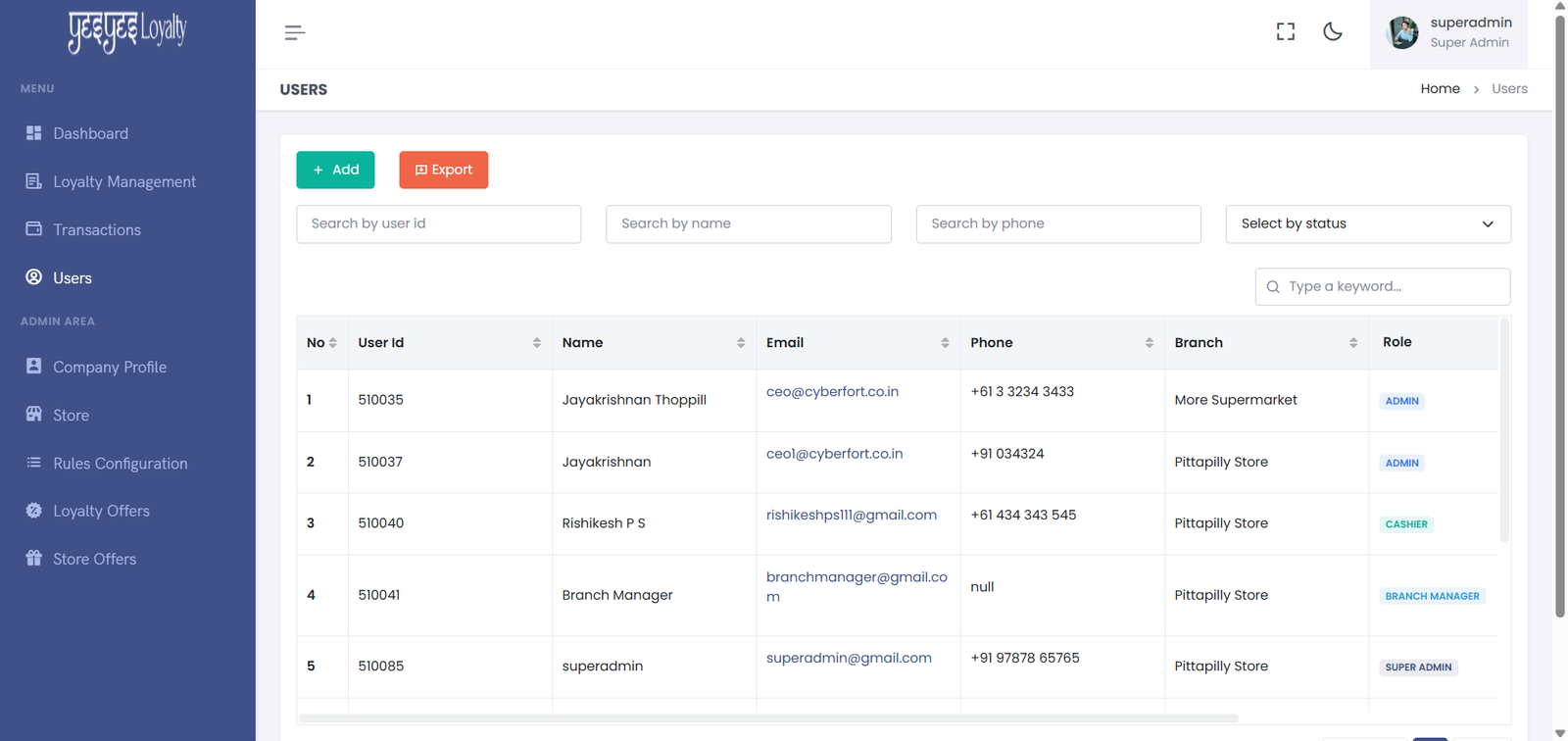Open Rules Configuration menu item
Screen dimensions: 1568x741
(120, 464)
